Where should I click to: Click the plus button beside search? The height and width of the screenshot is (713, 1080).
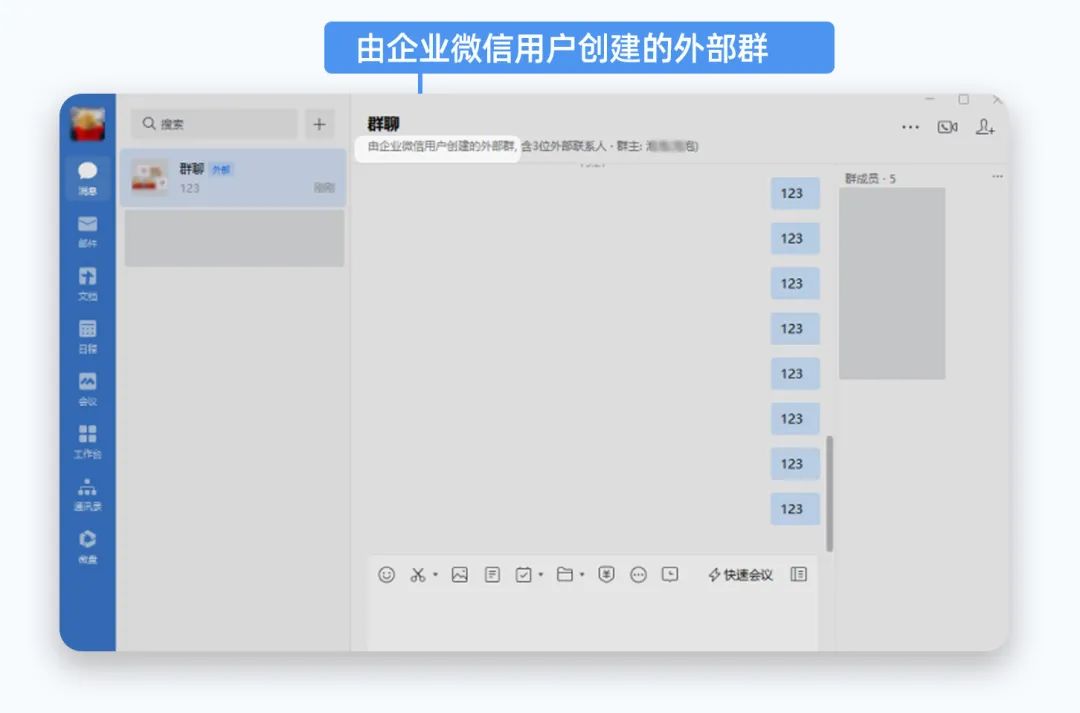pos(320,124)
